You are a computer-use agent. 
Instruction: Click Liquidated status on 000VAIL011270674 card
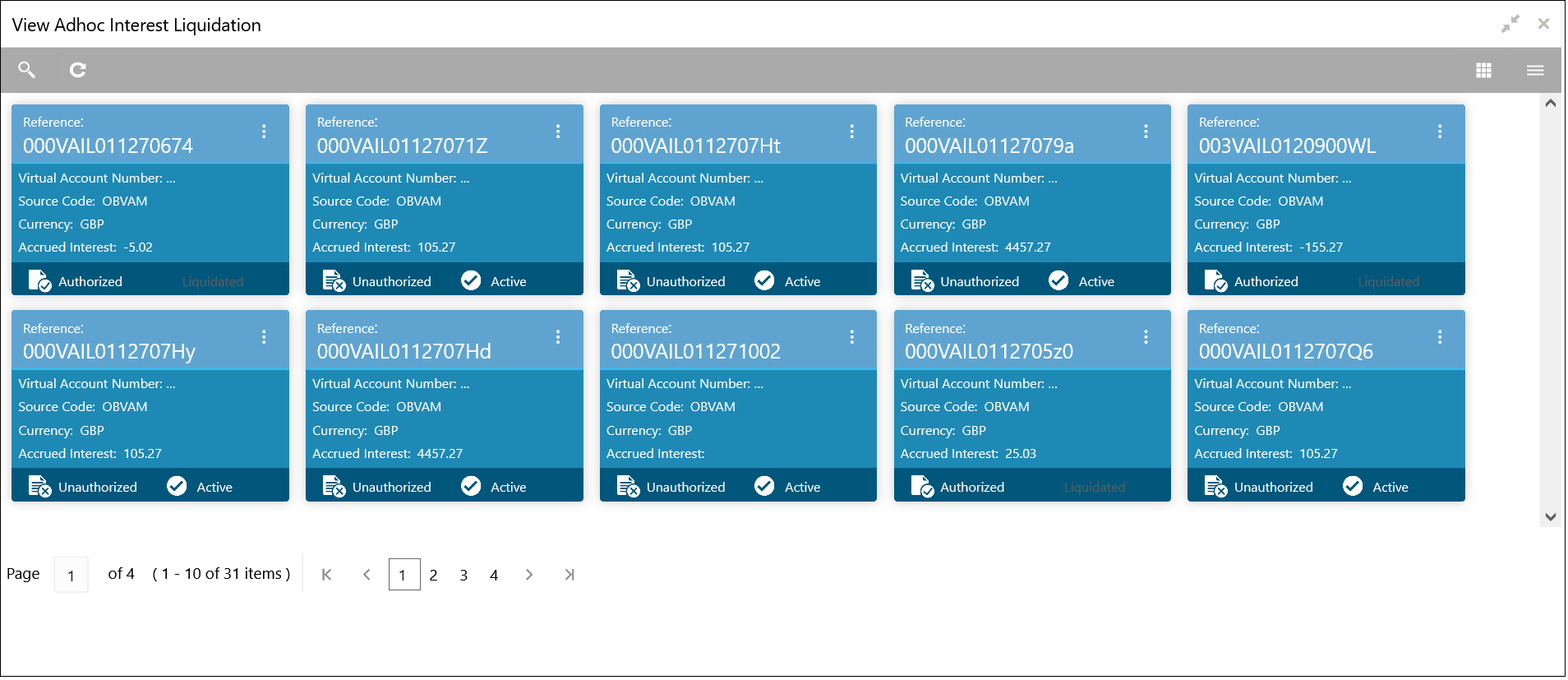[213, 282]
